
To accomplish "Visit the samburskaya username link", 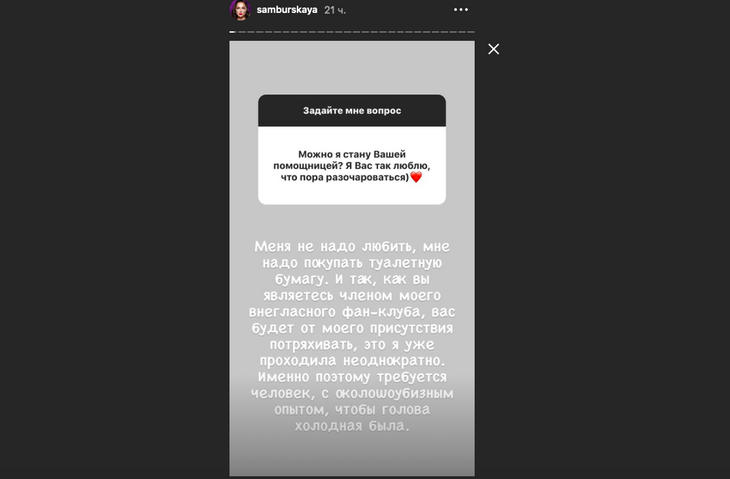I will tap(287, 10).
